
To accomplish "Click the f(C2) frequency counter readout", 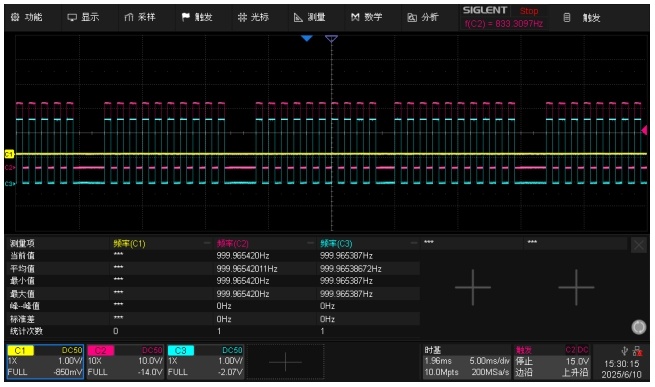I will (504, 24).
